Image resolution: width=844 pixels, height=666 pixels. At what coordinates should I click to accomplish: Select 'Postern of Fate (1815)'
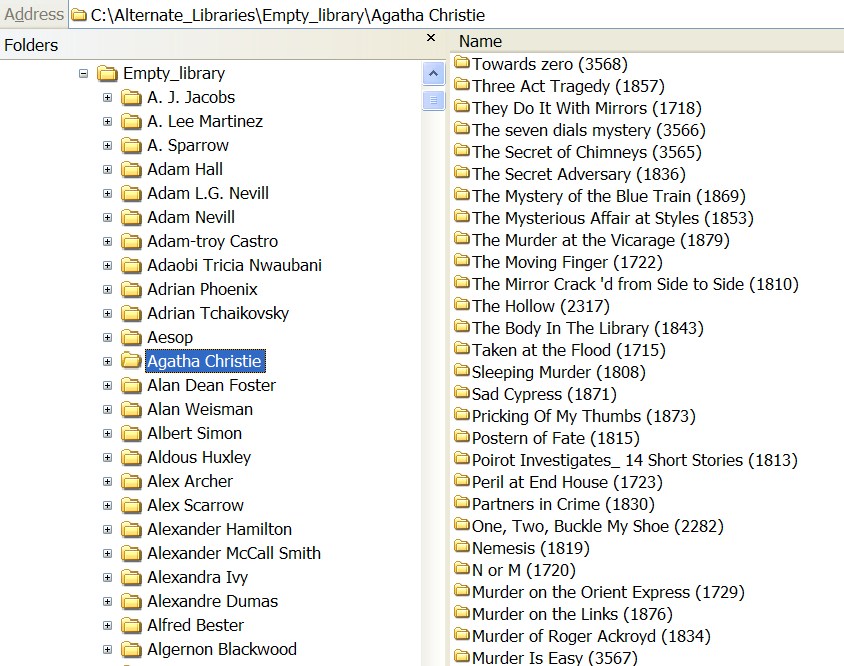click(555, 439)
